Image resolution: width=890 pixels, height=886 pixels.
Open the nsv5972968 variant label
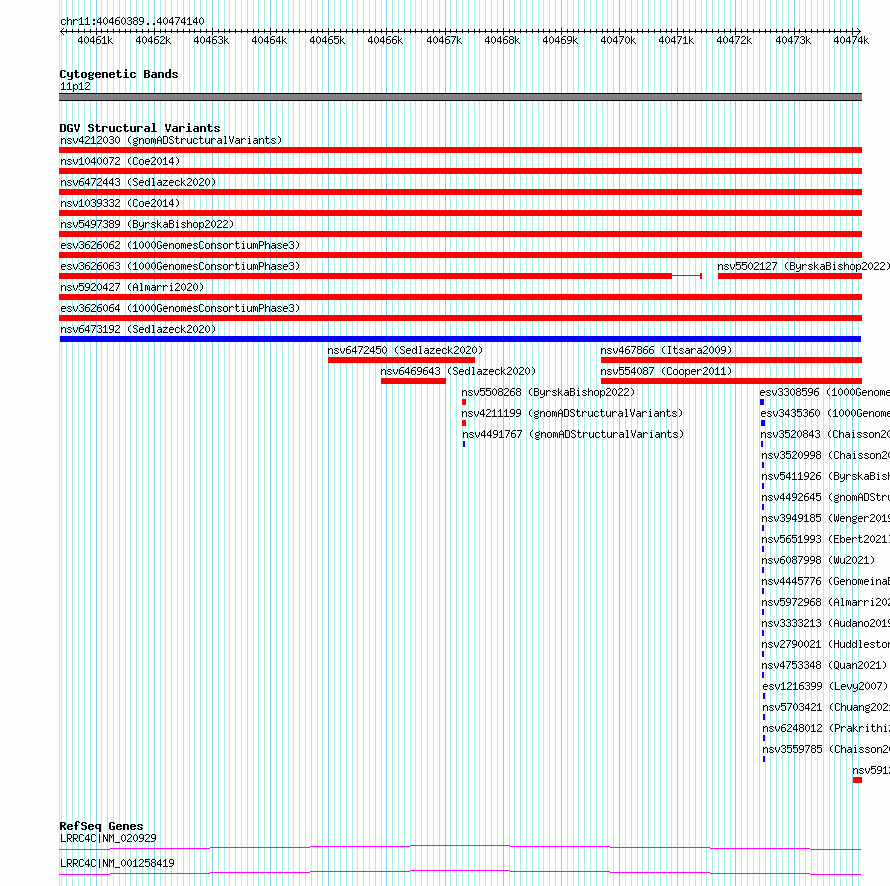pos(826,602)
